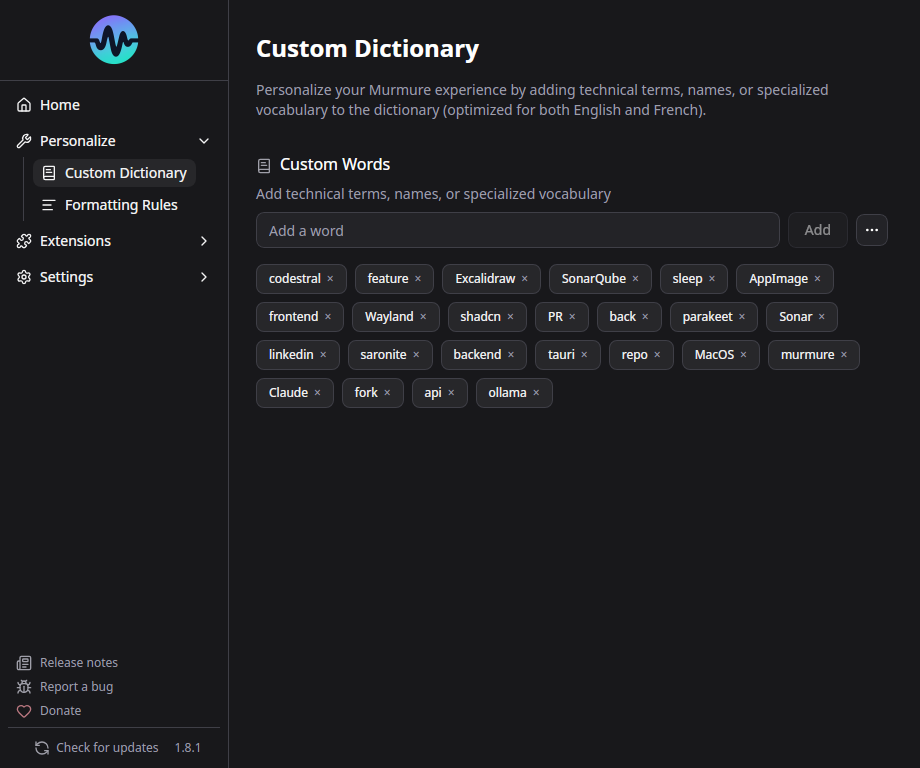Image resolution: width=920 pixels, height=768 pixels.
Task: Click the Custom Dictionary book icon
Action: (50, 172)
